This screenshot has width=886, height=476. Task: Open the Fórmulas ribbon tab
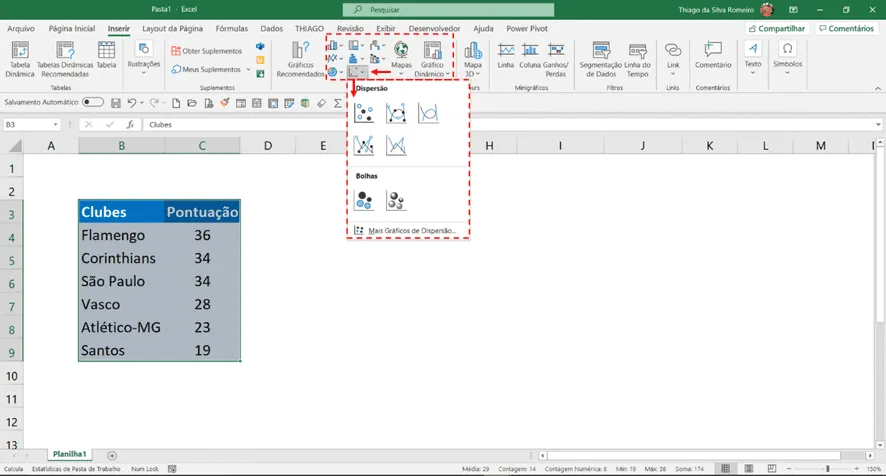[x=232, y=28]
